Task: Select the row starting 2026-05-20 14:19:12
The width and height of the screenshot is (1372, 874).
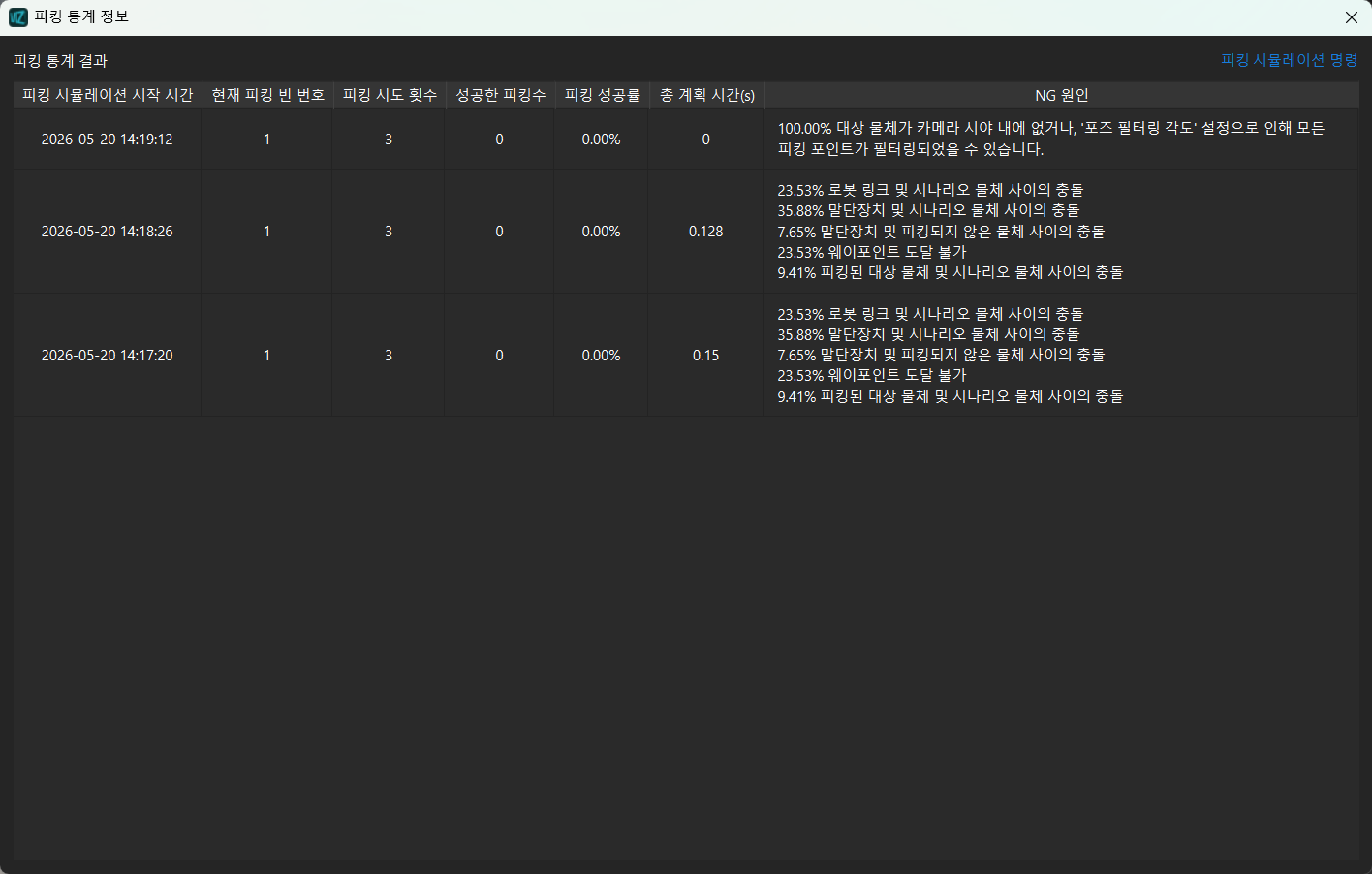Action: pyautogui.click(x=686, y=139)
